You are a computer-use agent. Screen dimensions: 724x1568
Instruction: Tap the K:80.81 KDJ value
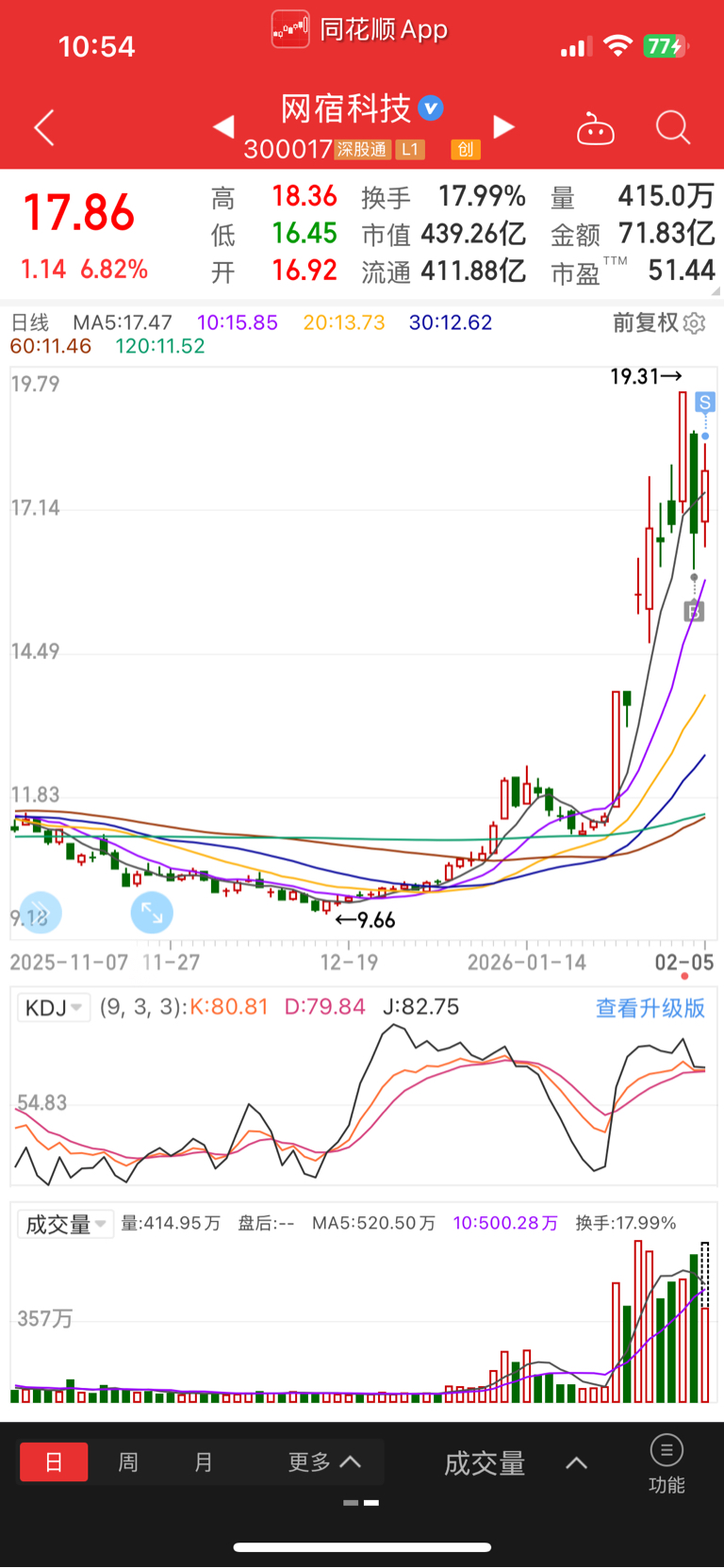(x=230, y=1007)
